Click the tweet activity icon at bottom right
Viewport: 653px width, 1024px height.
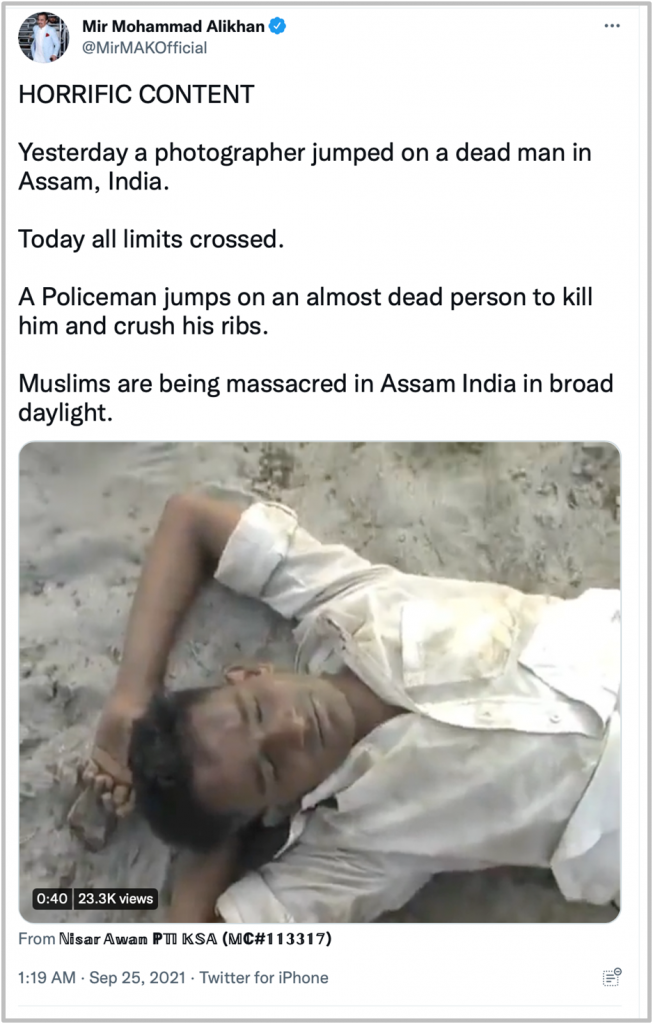612,977
